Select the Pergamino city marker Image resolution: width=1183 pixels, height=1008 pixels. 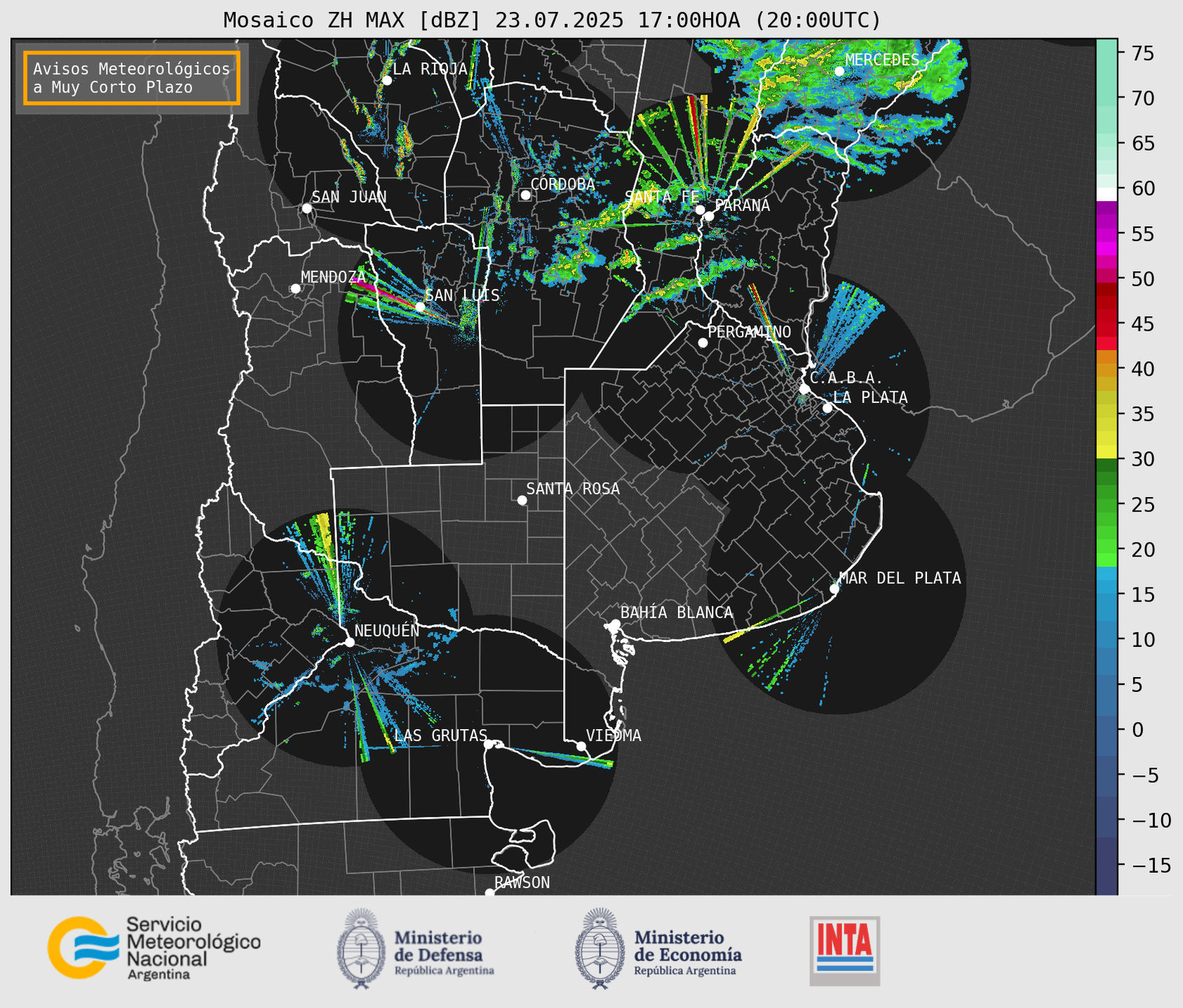(703, 343)
